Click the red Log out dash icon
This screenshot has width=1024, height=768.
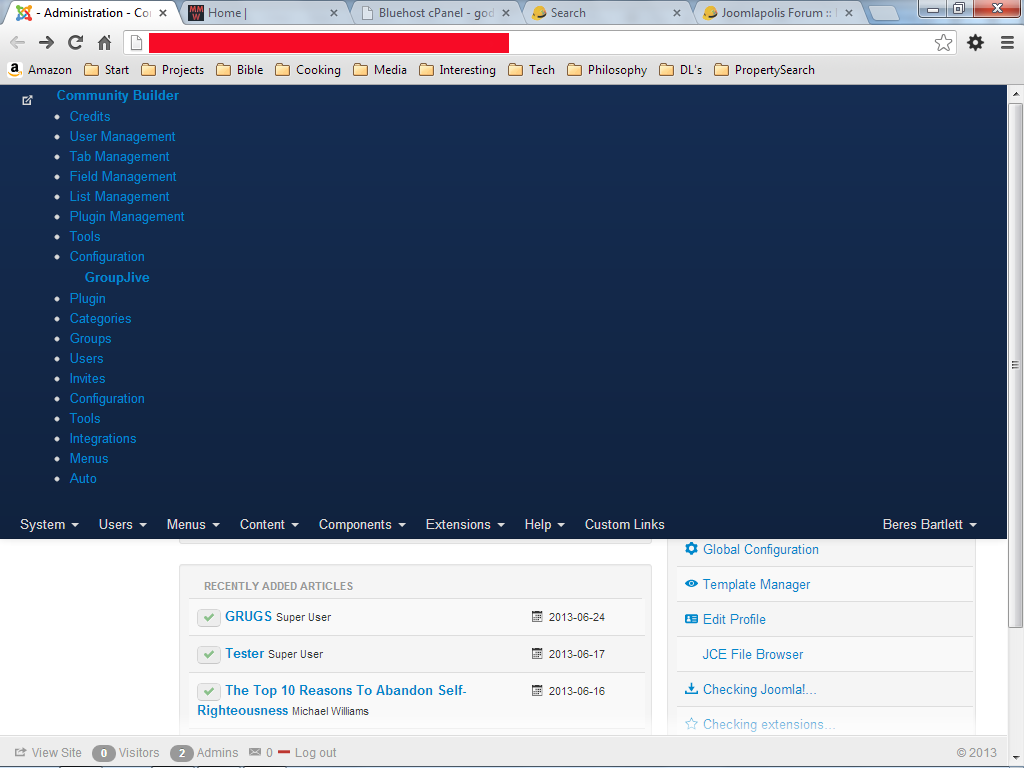(x=284, y=752)
